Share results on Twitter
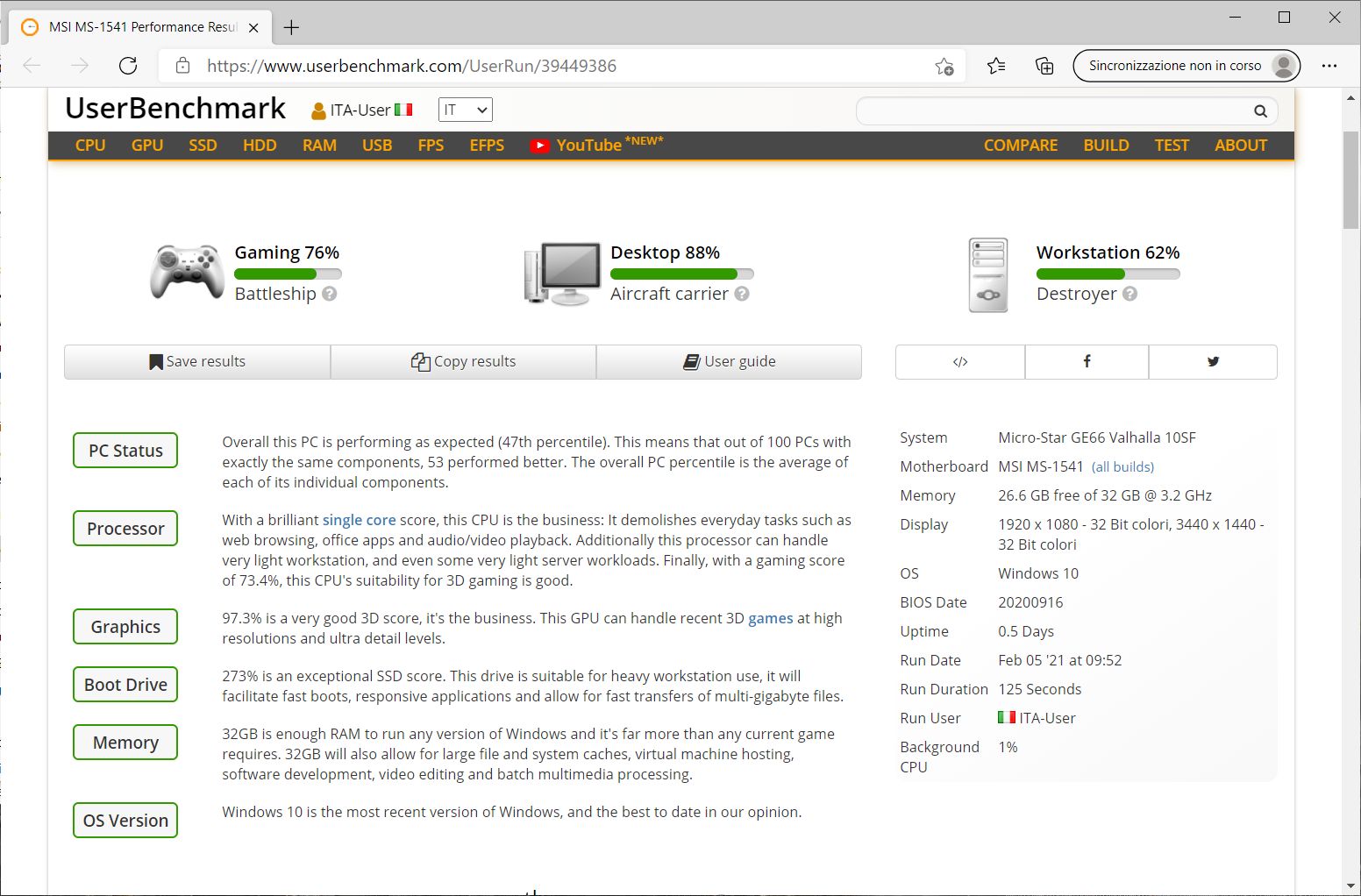This screenshot has width=1361, height=896. pos(1213,362)
